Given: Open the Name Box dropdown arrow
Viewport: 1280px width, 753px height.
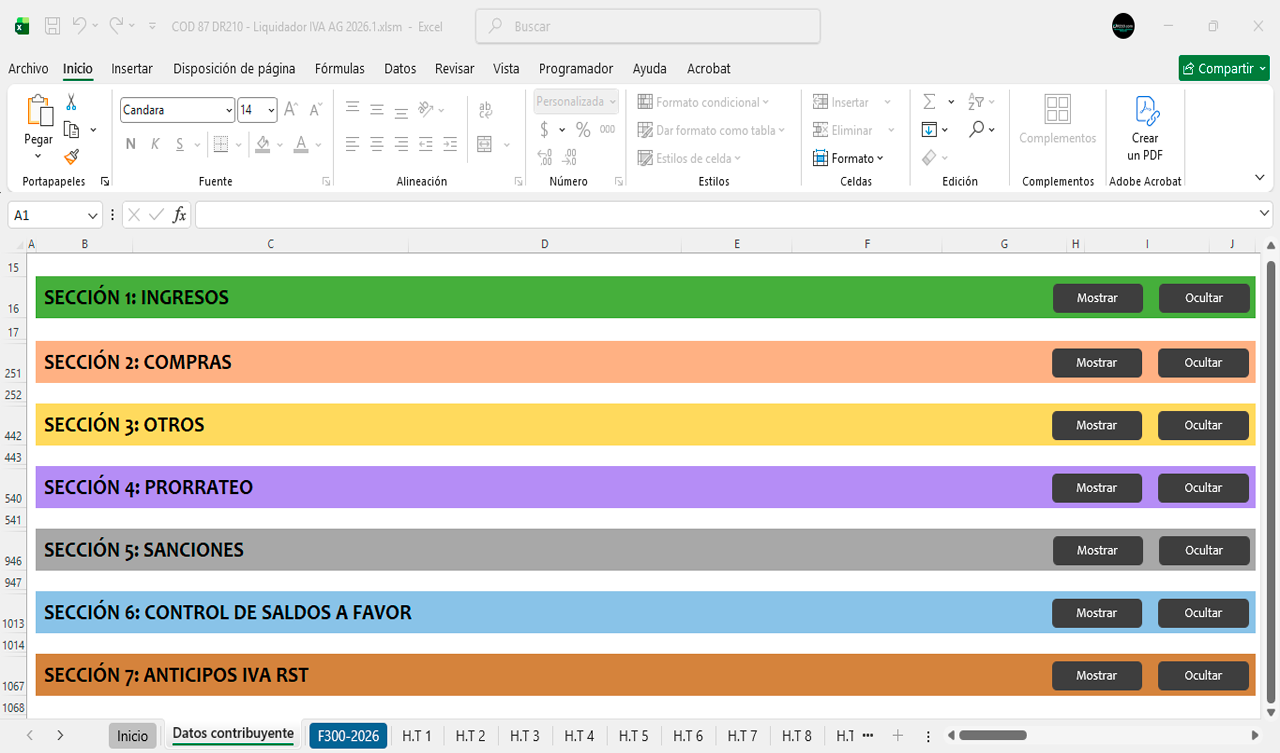Looking at the screenshot, I should [x=93, y=215].
